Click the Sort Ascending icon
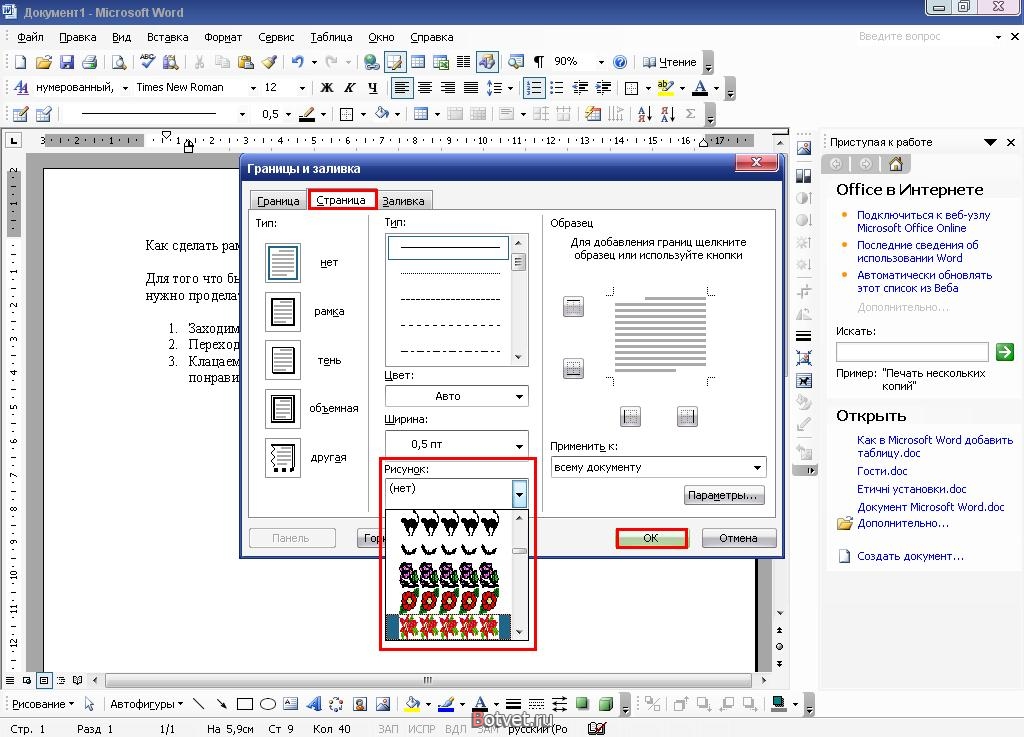Screen dimensions: 1024x737 [645, 114]
